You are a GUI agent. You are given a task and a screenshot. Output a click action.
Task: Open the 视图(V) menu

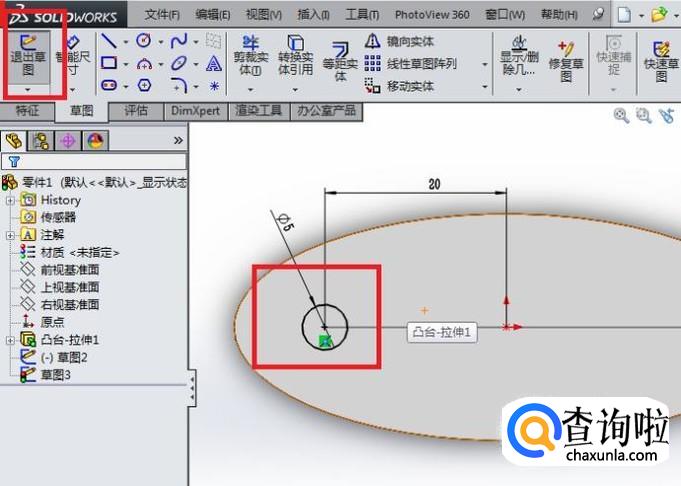(x=264, y=15)
